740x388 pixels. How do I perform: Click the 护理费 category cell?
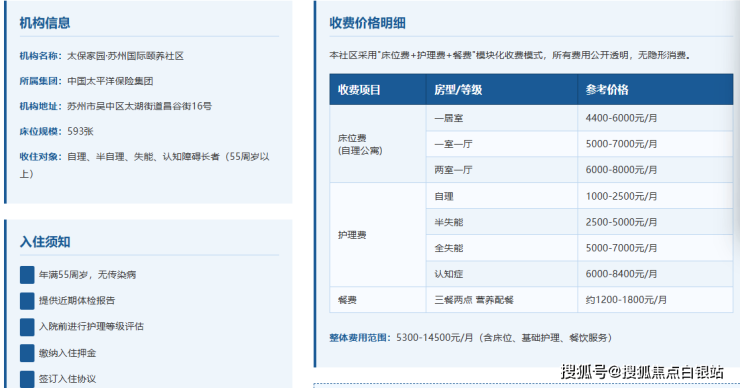[x=378, y=235]
